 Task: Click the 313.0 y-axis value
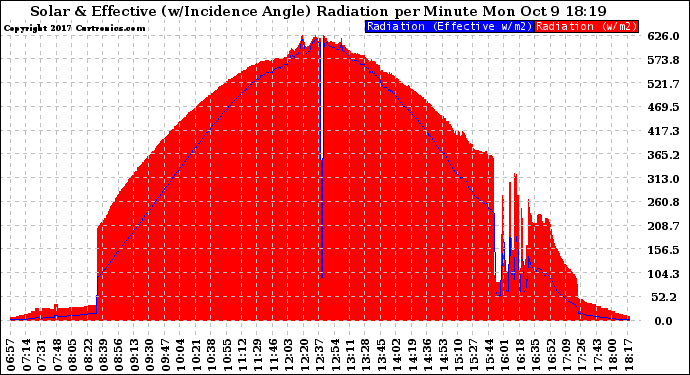click(x=663, y=179)
